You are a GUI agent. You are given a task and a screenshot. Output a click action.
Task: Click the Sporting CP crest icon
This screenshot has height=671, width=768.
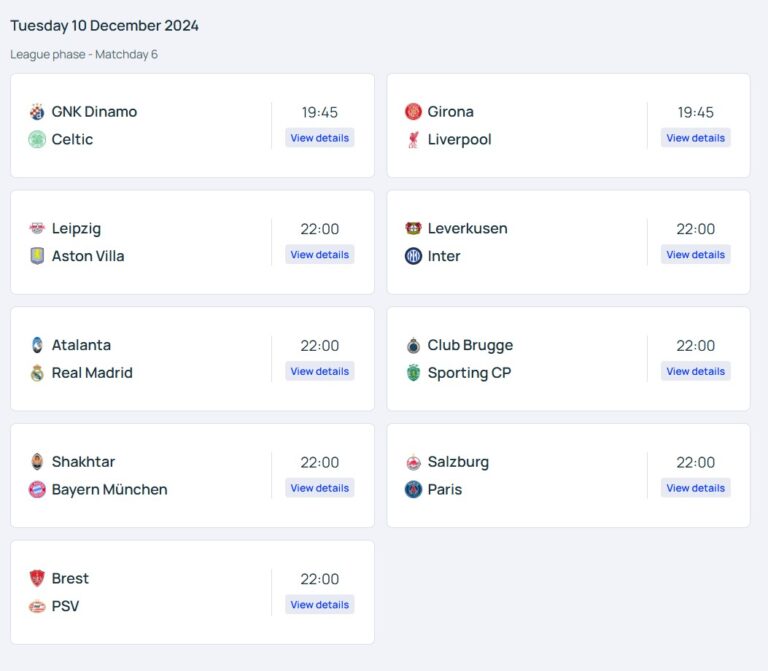coord(413,373)
